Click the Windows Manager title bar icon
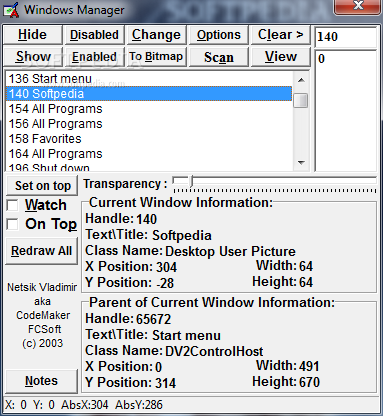 pos(11,10)
